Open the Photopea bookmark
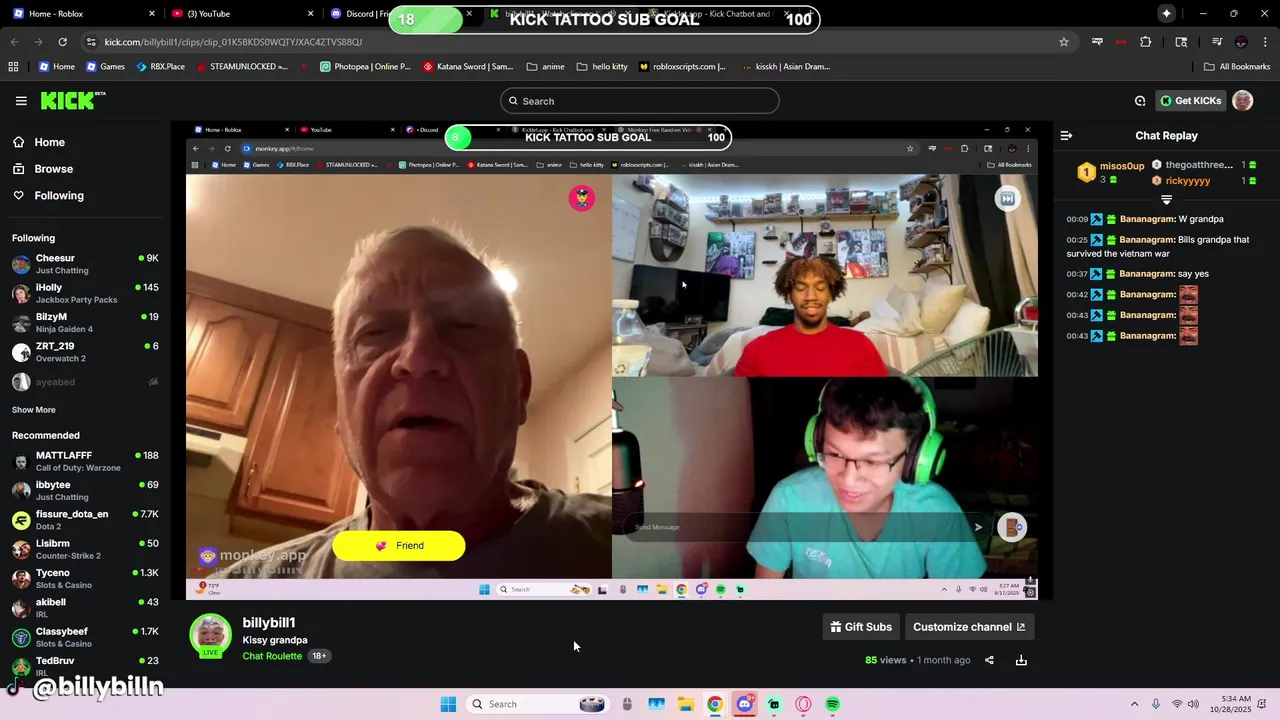Viewport: 1280px width, 720px height. tap(365, 67)
